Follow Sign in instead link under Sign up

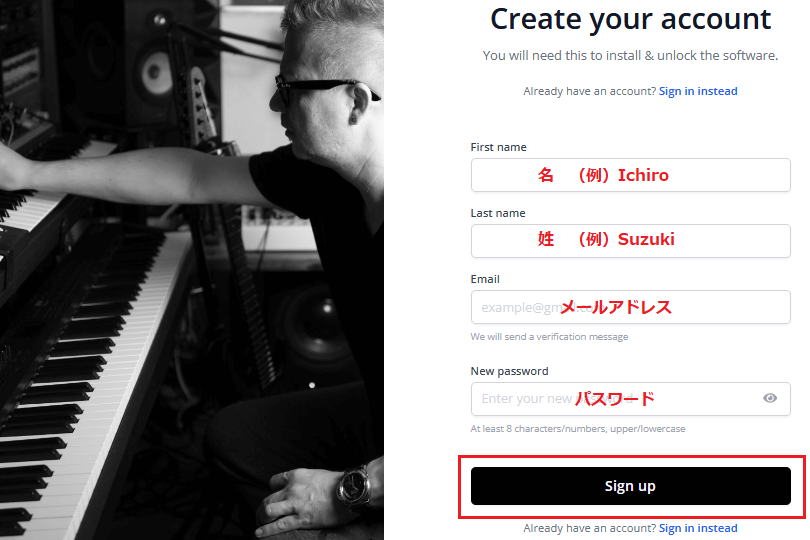(698, 528)
